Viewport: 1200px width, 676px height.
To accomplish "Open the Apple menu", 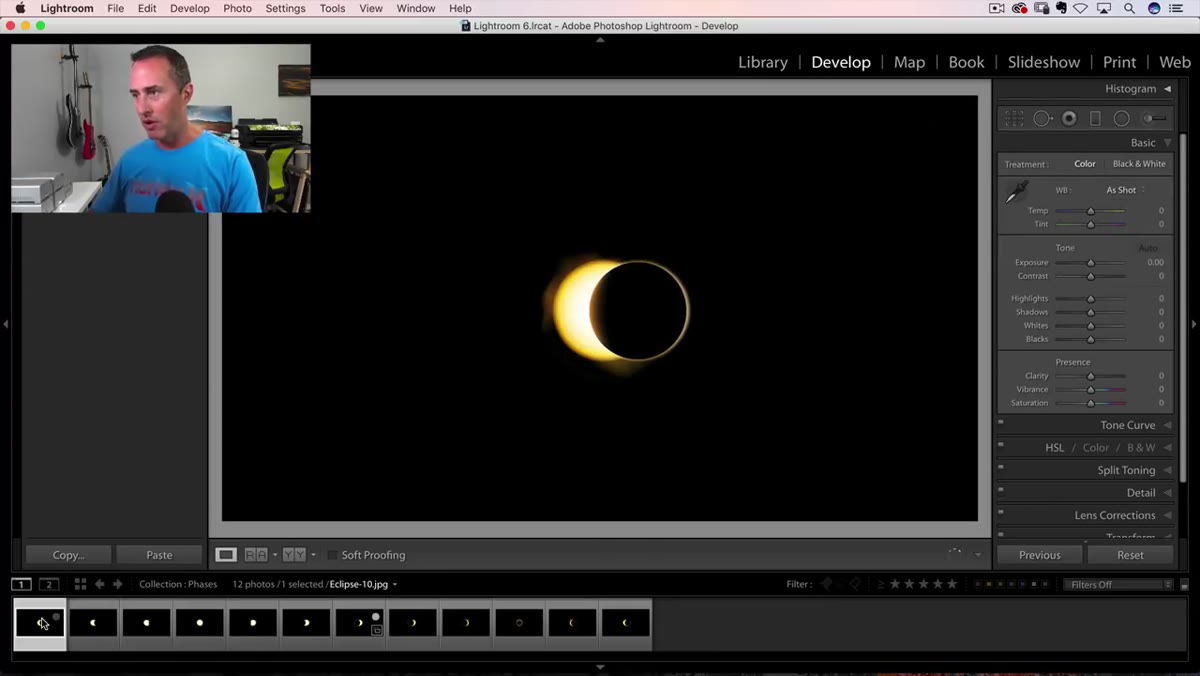I will click(20, 8).
